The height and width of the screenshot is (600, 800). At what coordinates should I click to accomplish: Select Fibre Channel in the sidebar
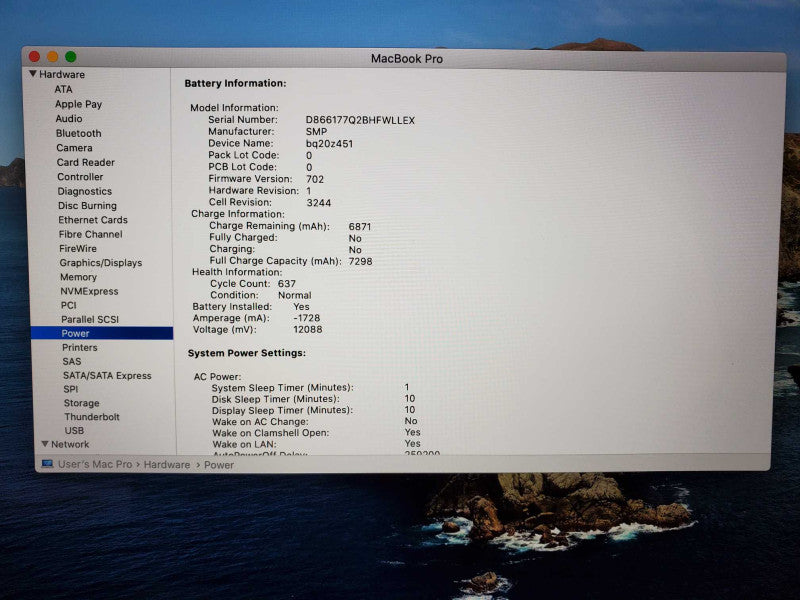coord(91,234)
